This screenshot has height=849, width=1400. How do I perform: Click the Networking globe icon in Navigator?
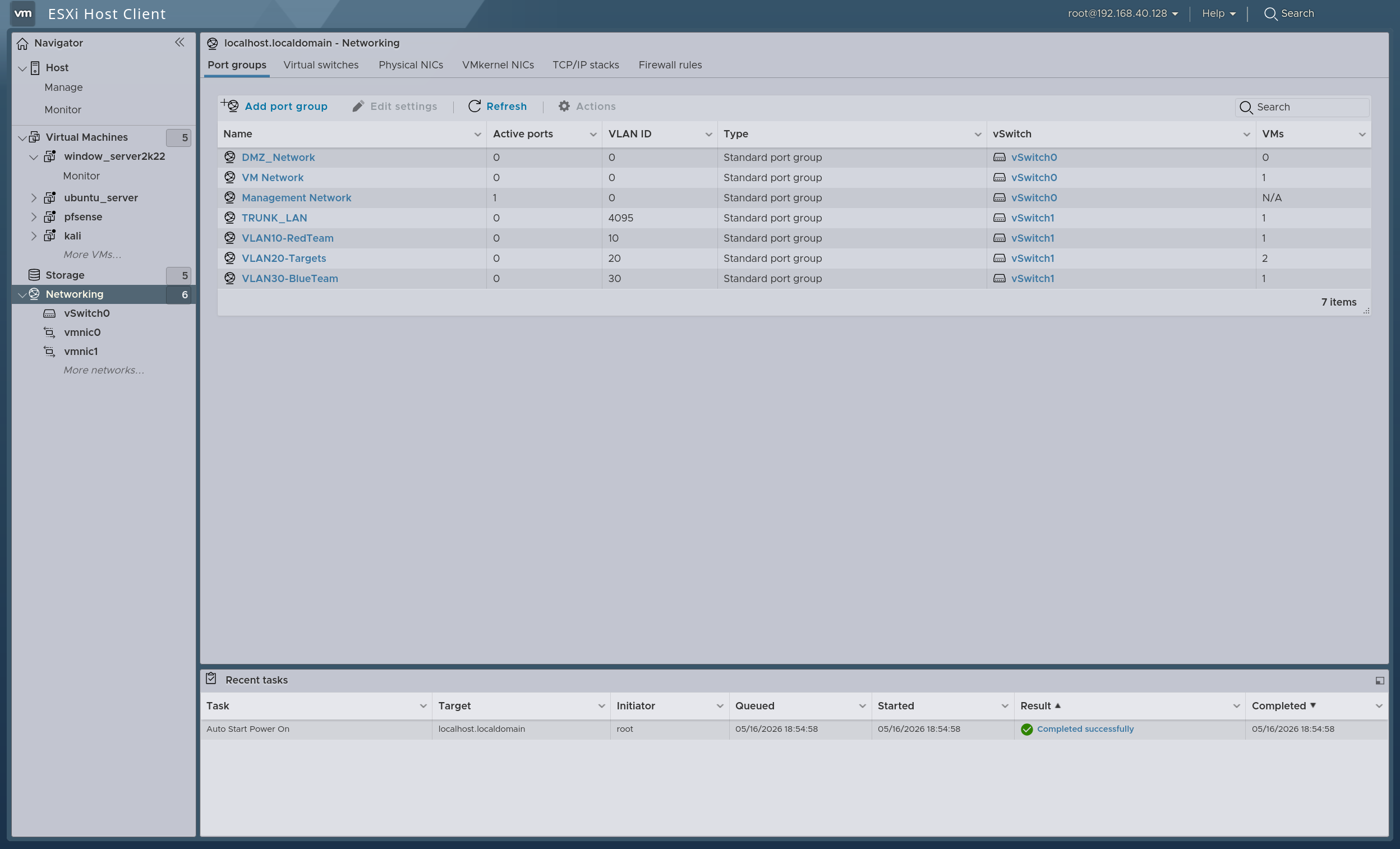click(x=35, y=294)
